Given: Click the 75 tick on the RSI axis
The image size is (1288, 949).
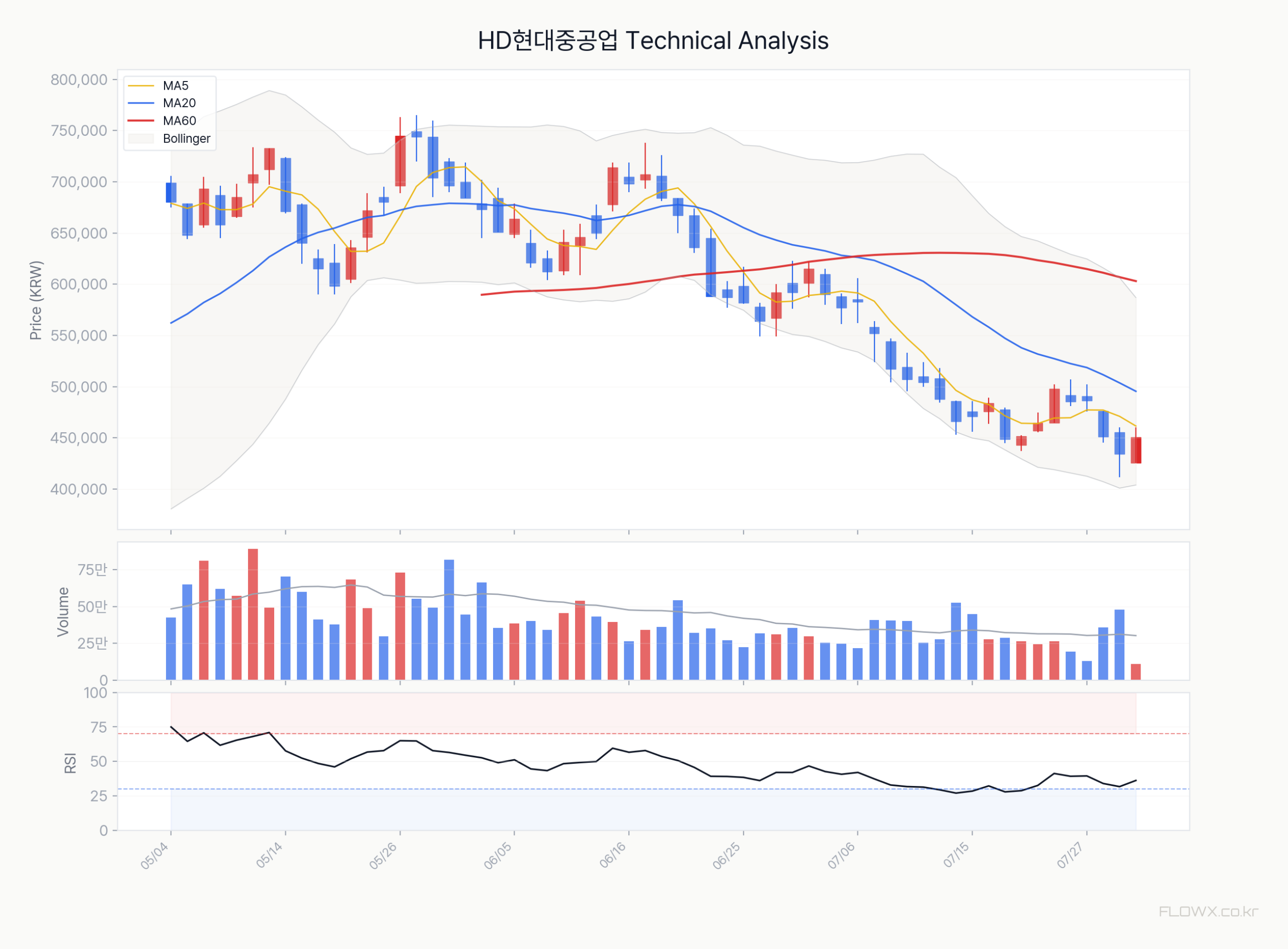Looking at the screenshot, I should (99, 727).
